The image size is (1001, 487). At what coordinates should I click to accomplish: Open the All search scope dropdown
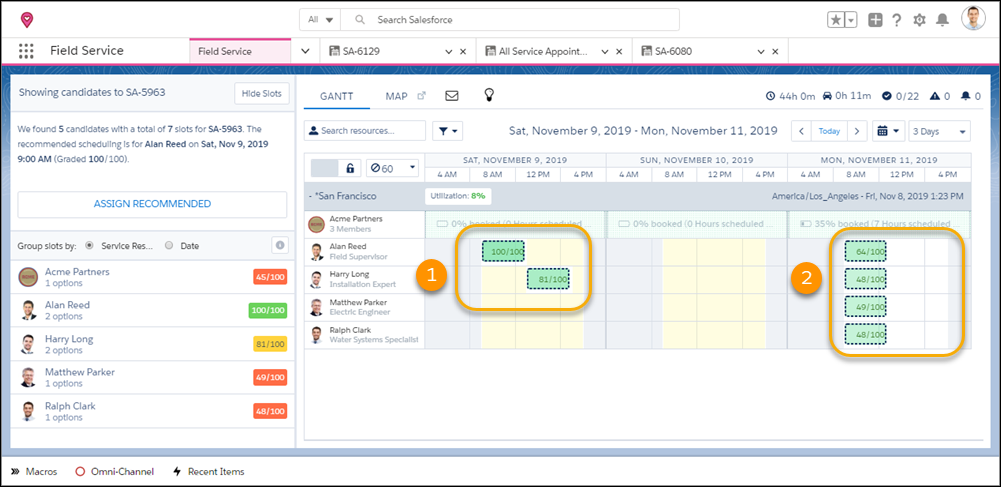(320, 20)
